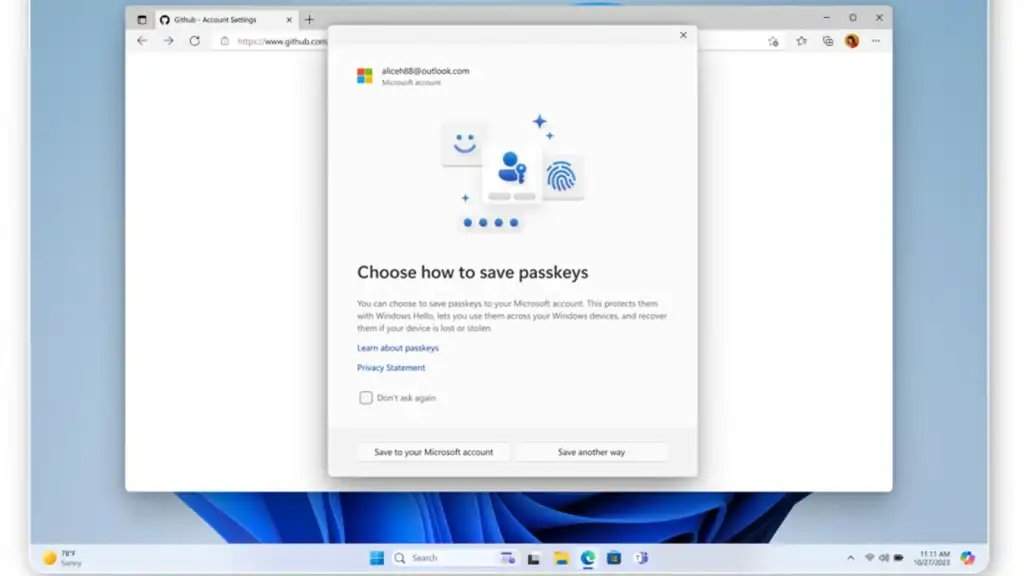Click the Microsoft account logo
The image size is (1024, 576).
364,76
